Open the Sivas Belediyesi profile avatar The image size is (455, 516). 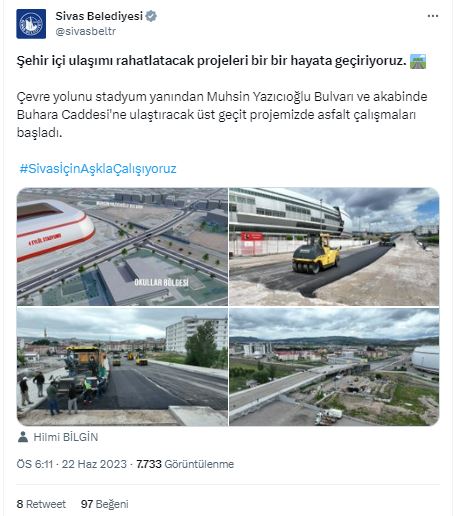(x=31, y=24)
